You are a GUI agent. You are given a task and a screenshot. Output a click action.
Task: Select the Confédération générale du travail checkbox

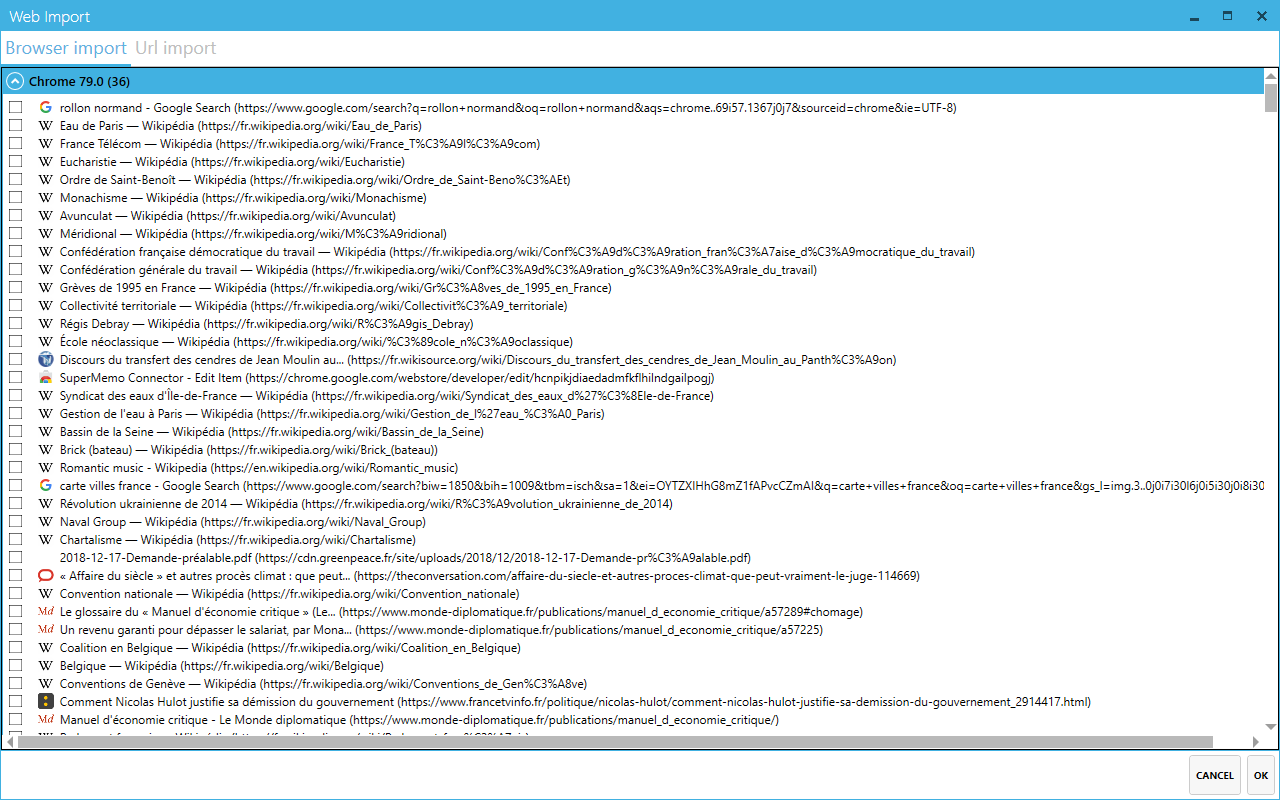coord(16,270)
